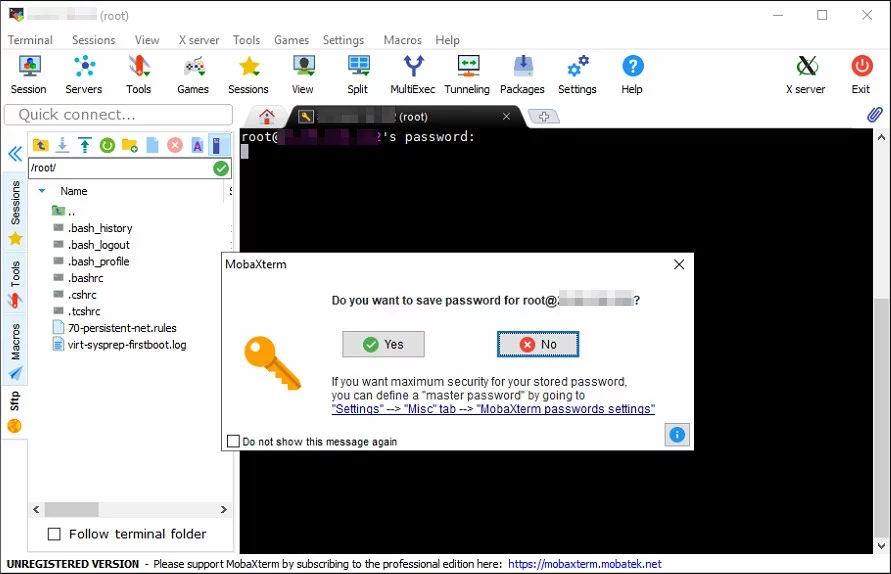Confirm the /root/ path with green check
Screen dimensions: 891x574
click(221, 168)
